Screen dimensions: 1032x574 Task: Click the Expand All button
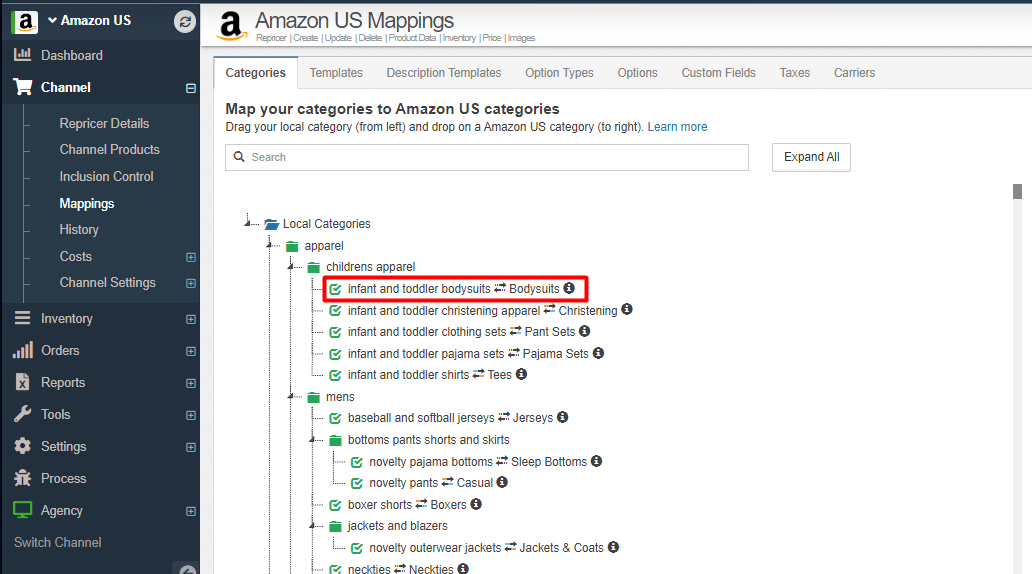pyautogui.click(x=811, y=157)
